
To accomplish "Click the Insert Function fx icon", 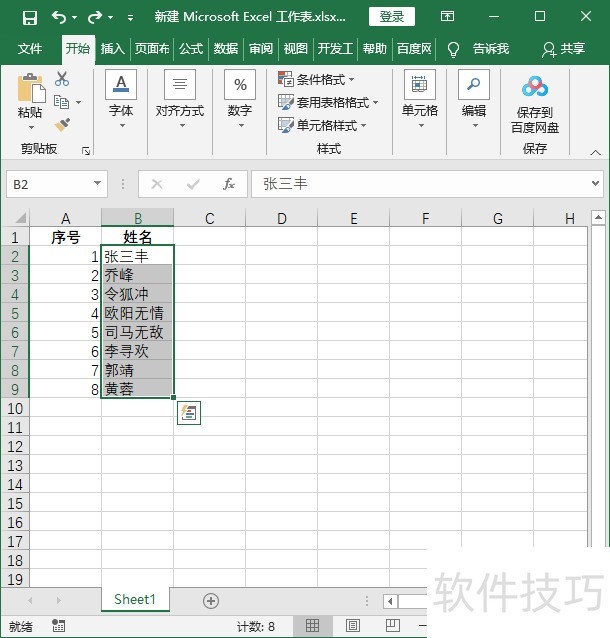I will pos(229,184).
